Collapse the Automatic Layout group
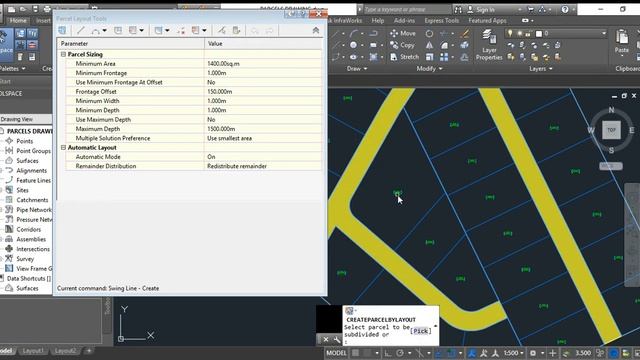Image resolution: width=640 pixels, height=360 pixels. (x=63, y=147)
